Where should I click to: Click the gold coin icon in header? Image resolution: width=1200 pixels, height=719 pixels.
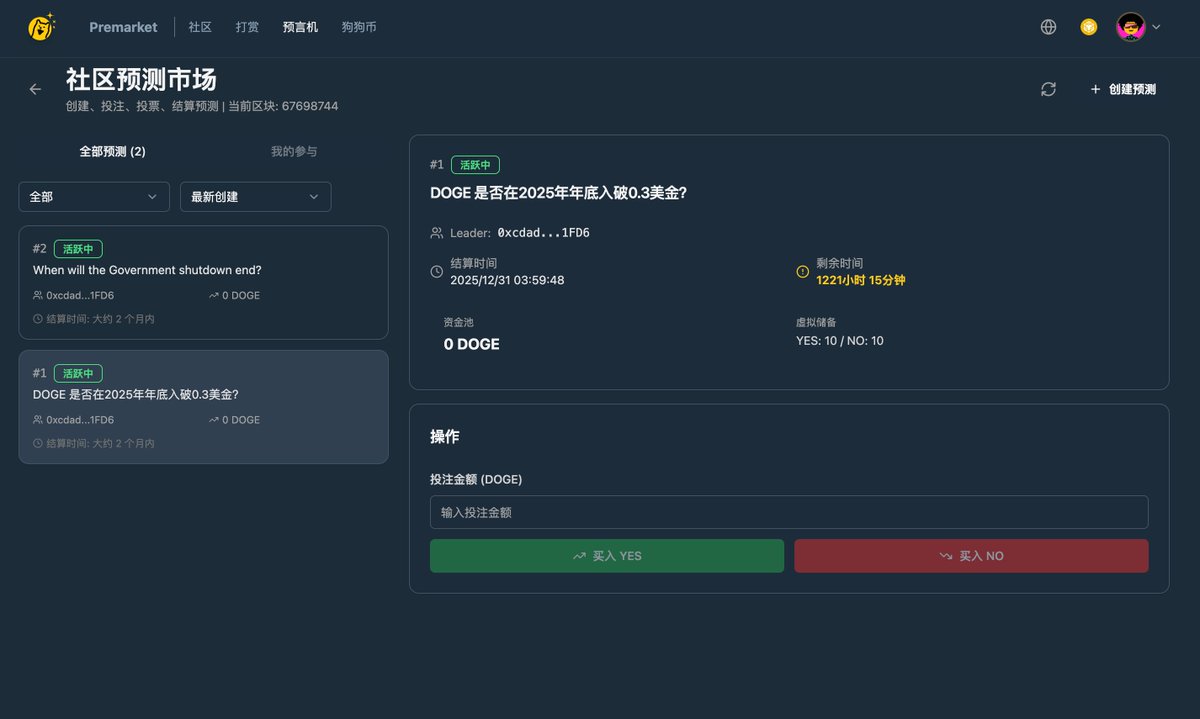point(1089,27)
